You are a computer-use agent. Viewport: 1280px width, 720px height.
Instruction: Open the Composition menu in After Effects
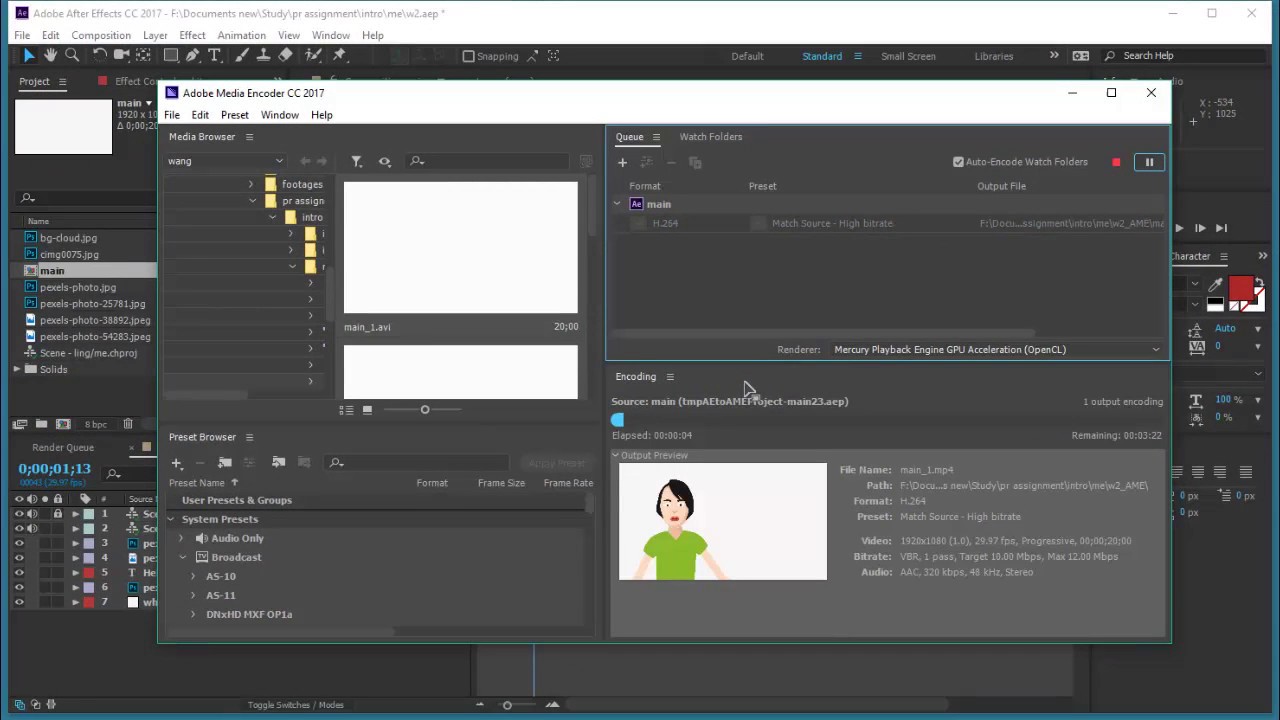[101, 35]
